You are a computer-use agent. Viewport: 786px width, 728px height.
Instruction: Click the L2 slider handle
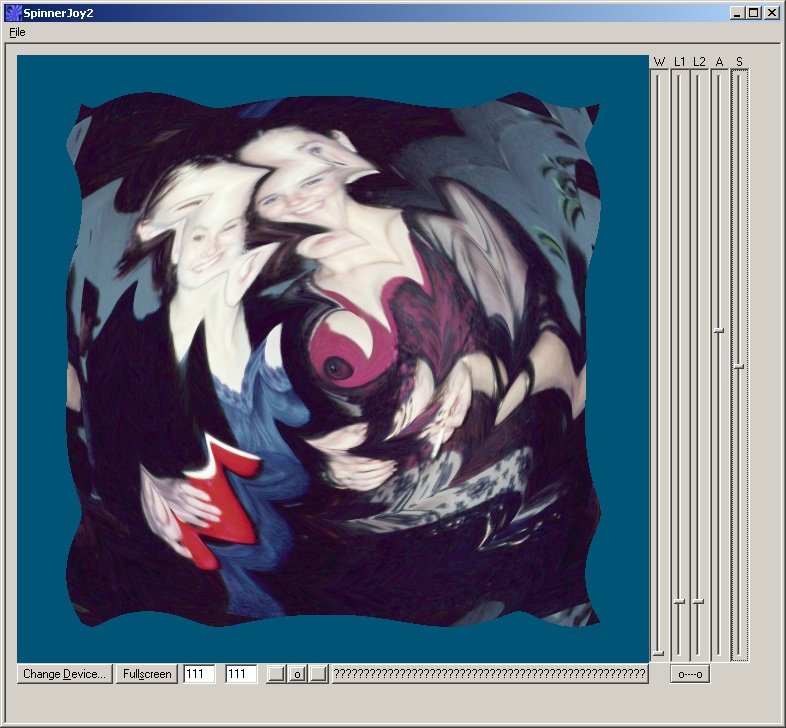pos(699,601)
